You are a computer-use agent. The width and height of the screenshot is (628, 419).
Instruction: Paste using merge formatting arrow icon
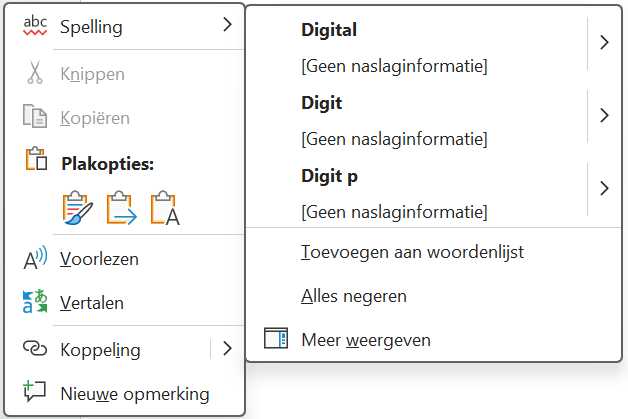click(122, 208)
